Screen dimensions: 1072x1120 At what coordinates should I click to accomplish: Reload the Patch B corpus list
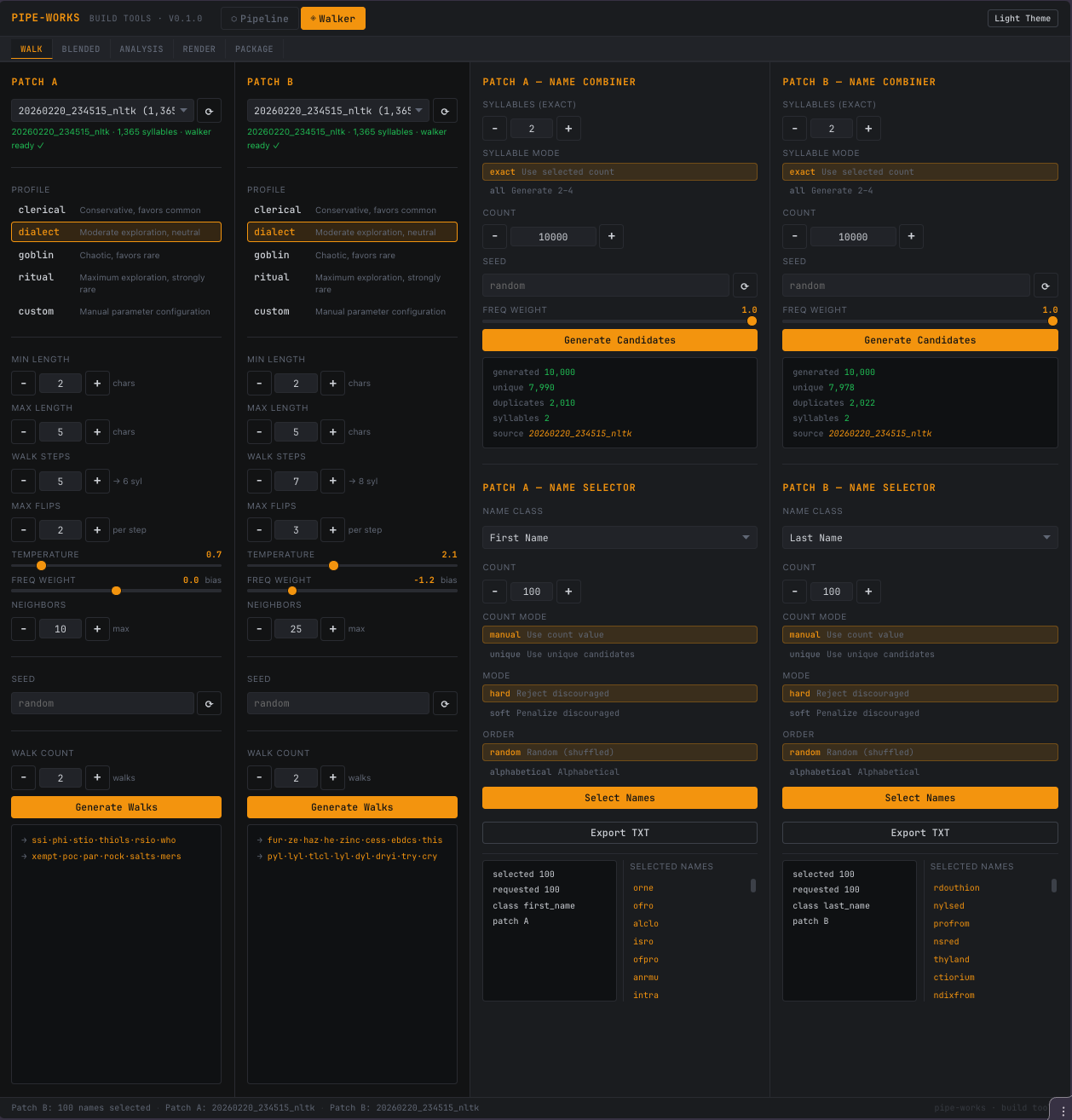pyautogui.click(x=445, y=111)
